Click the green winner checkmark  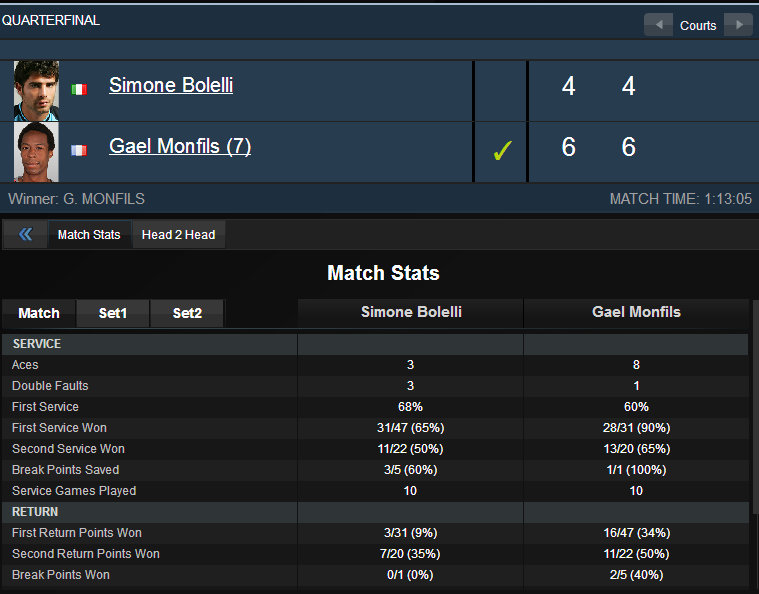point(502,151)
